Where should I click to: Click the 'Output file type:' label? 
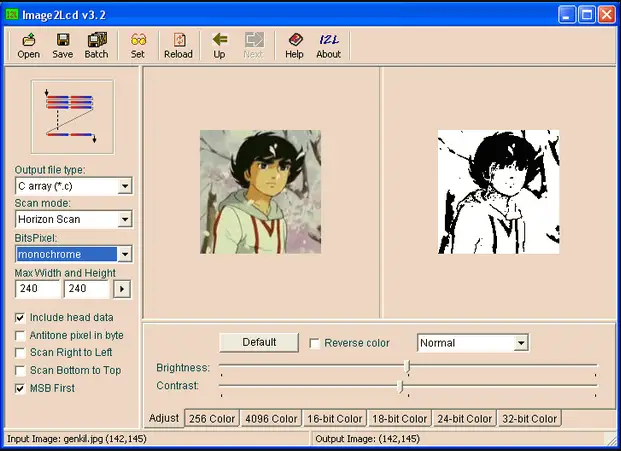50,170
